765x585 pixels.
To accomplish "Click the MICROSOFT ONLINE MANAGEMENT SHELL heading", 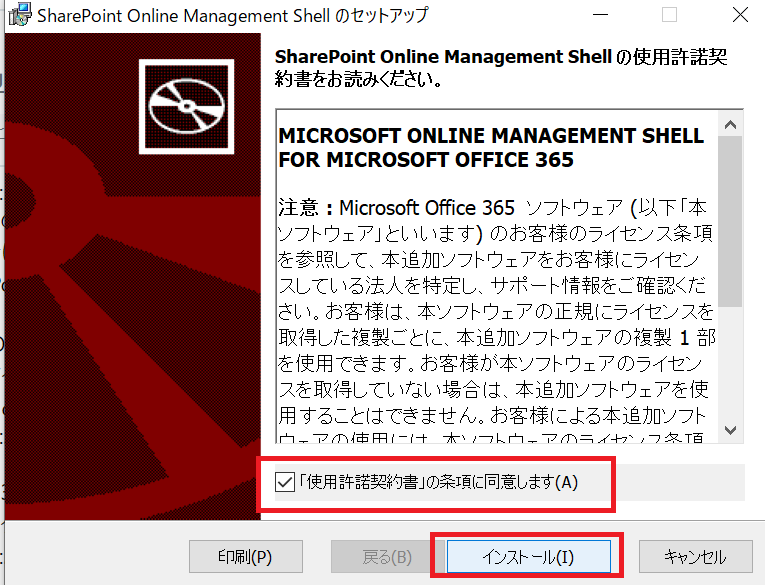I will click(x=491, y=147).
